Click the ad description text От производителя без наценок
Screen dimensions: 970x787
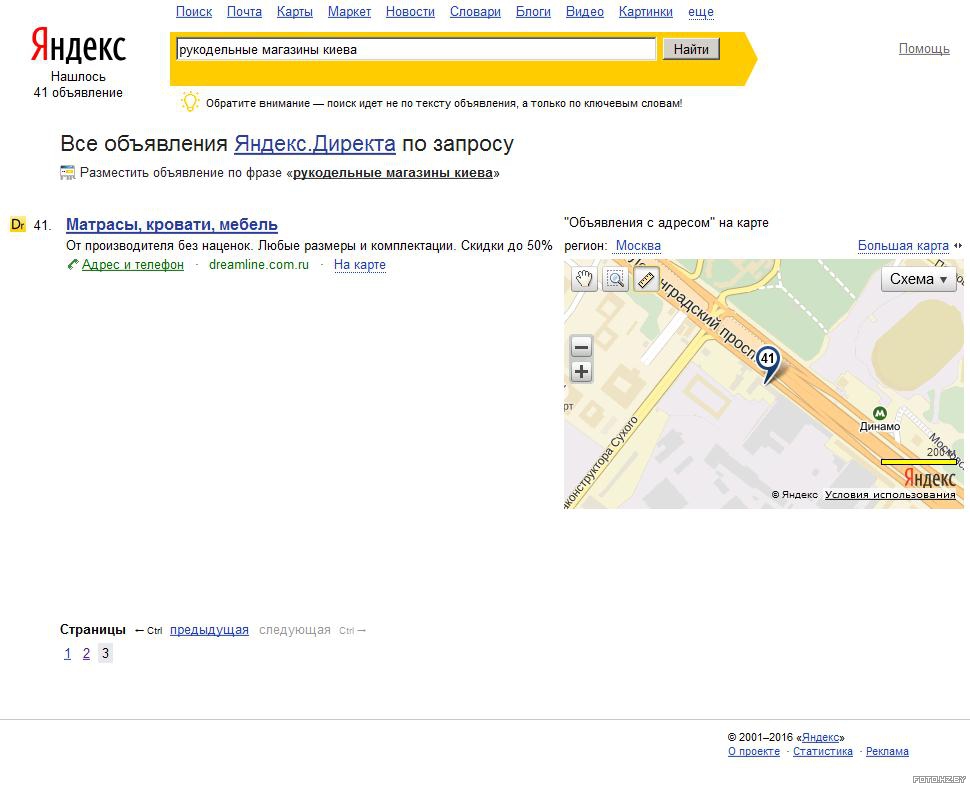309,246
